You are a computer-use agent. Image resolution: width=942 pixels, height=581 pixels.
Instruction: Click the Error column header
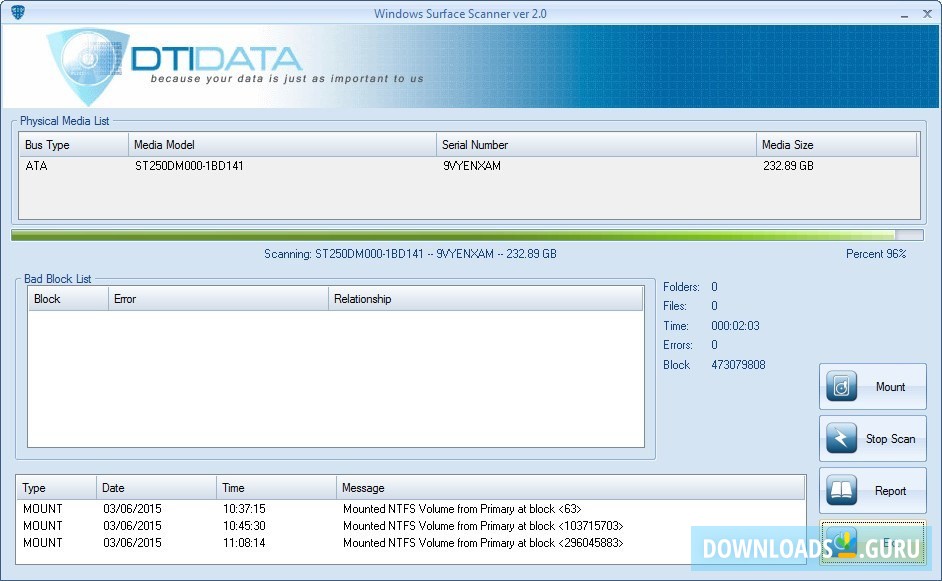(x=218, y=299)
